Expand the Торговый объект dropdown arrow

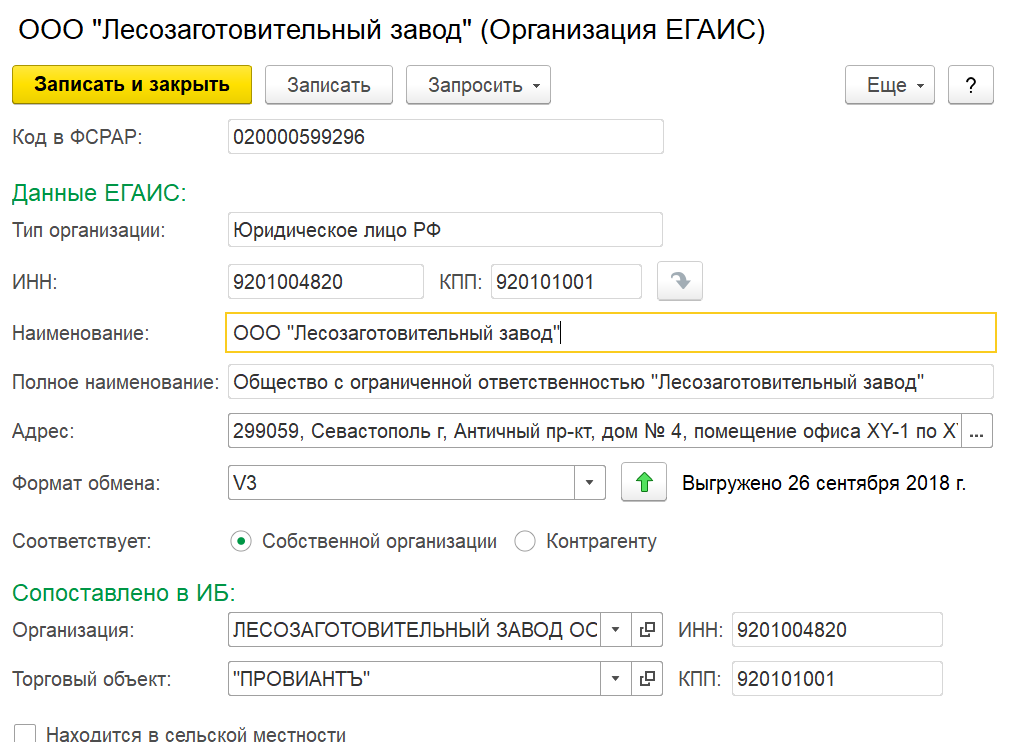[x=616, y=679]
